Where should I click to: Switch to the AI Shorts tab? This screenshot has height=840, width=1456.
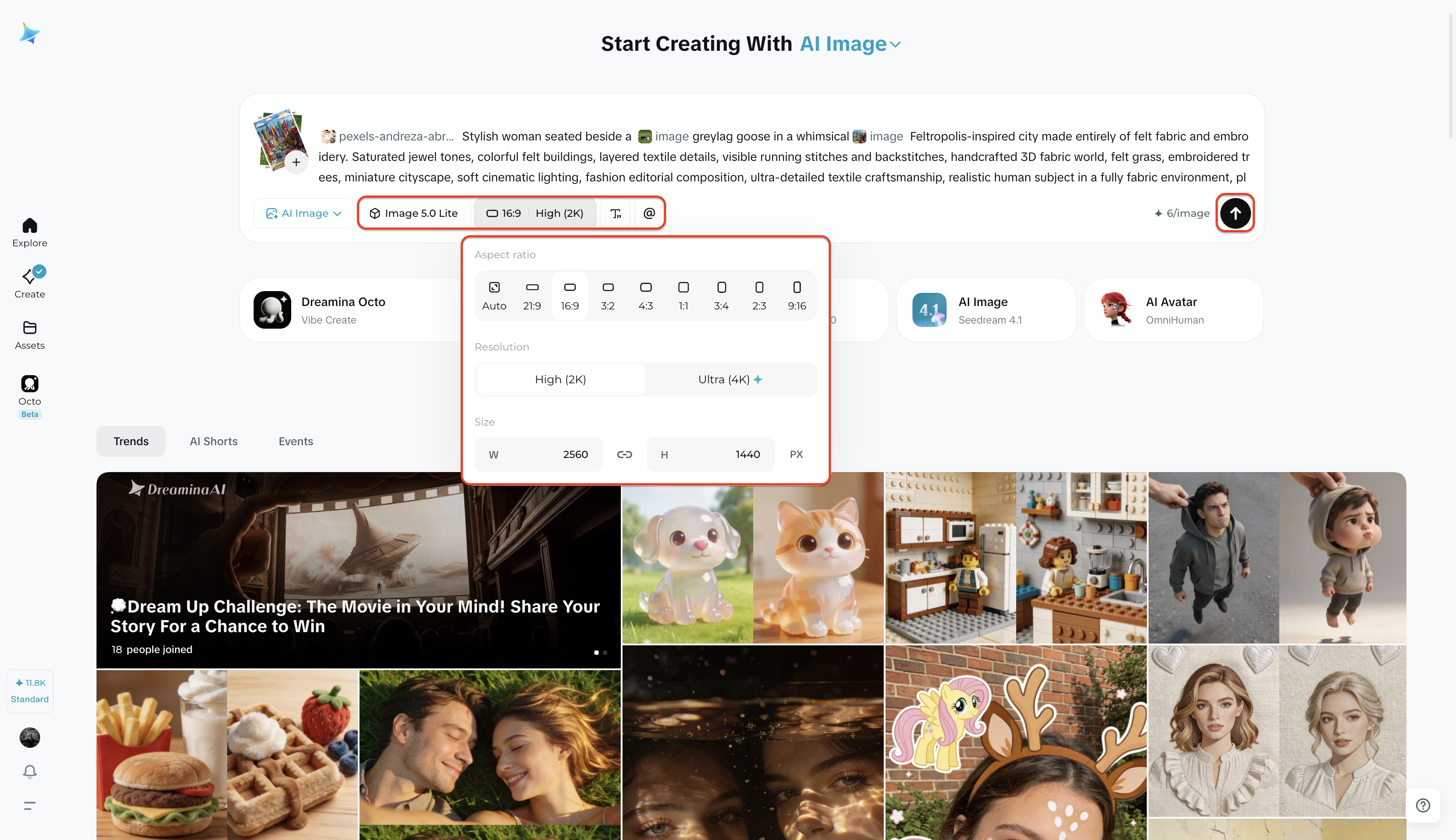click(213, 441)
